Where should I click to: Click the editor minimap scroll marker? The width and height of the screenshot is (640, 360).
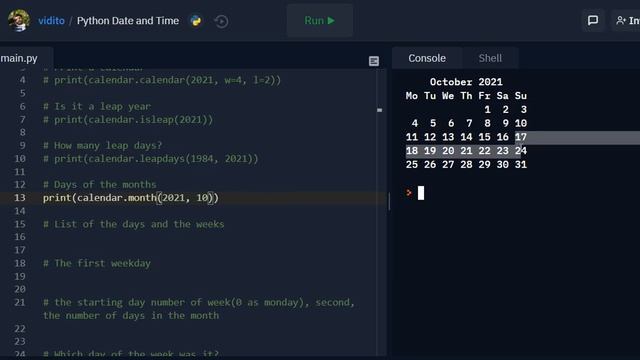pos(379,110)
